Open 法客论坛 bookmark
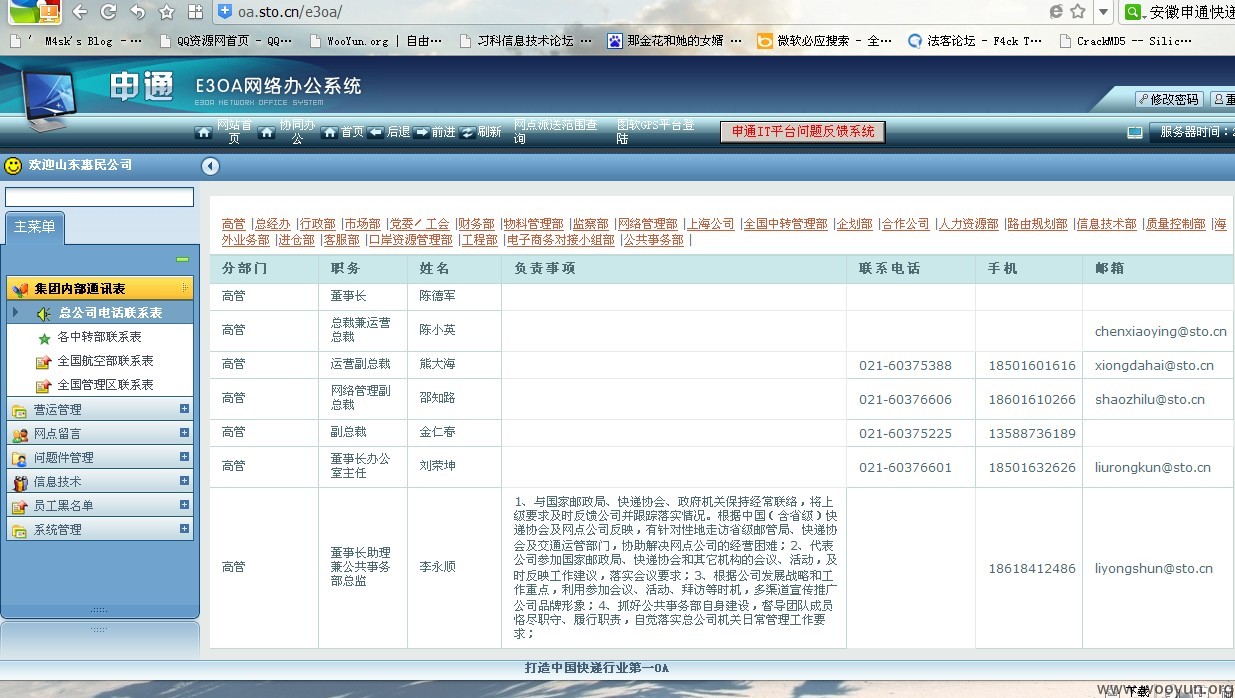1235x698 pixels. (975, 41)
